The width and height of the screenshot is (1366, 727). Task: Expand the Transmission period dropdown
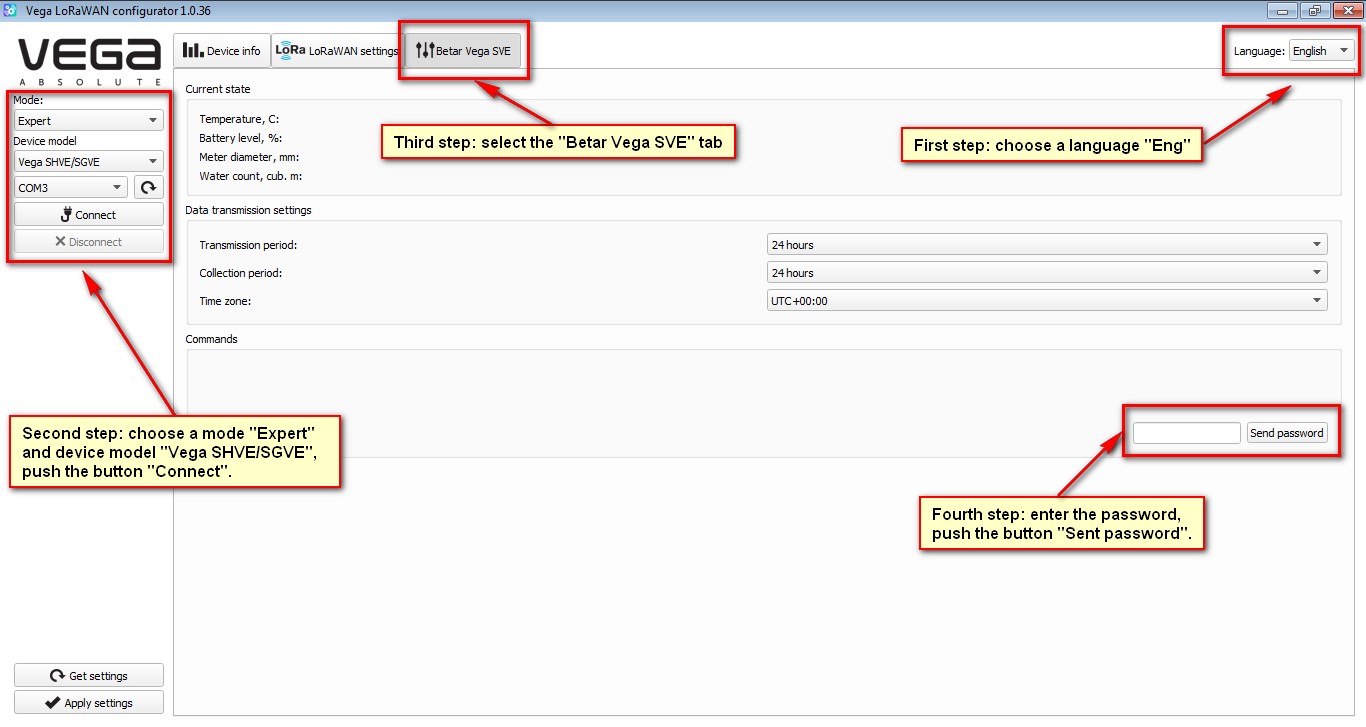tap(1046, 244)
